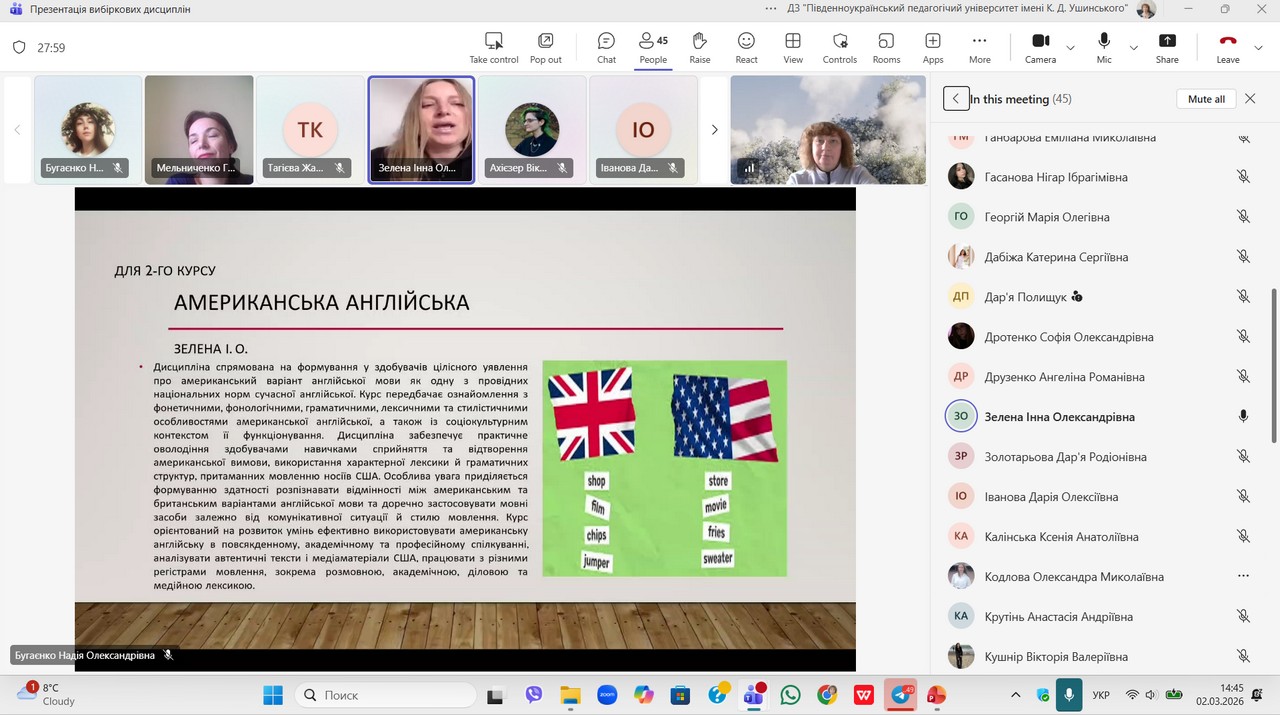Open the More actions menu
The width and height of the screenshot is (1280, 715).
[979, 47]
